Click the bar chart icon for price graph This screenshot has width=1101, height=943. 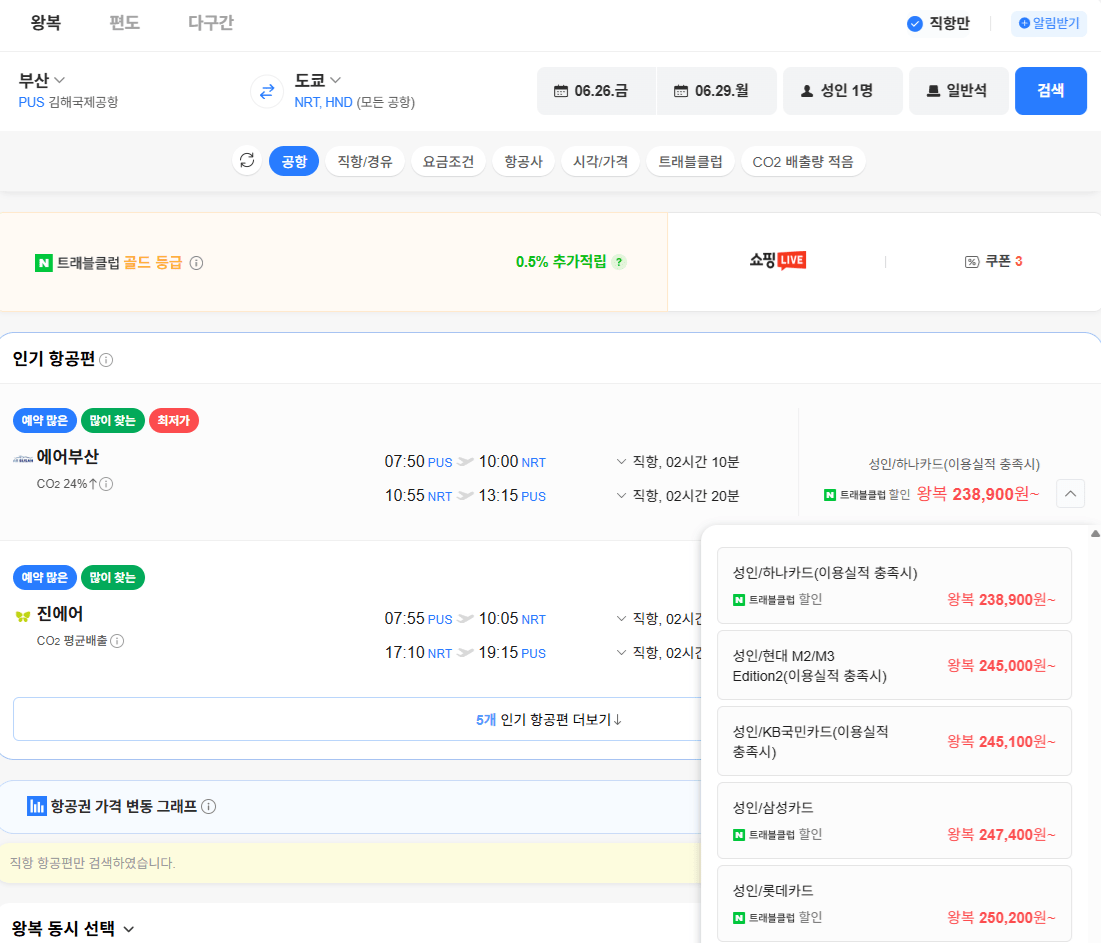tap(37, 806)
